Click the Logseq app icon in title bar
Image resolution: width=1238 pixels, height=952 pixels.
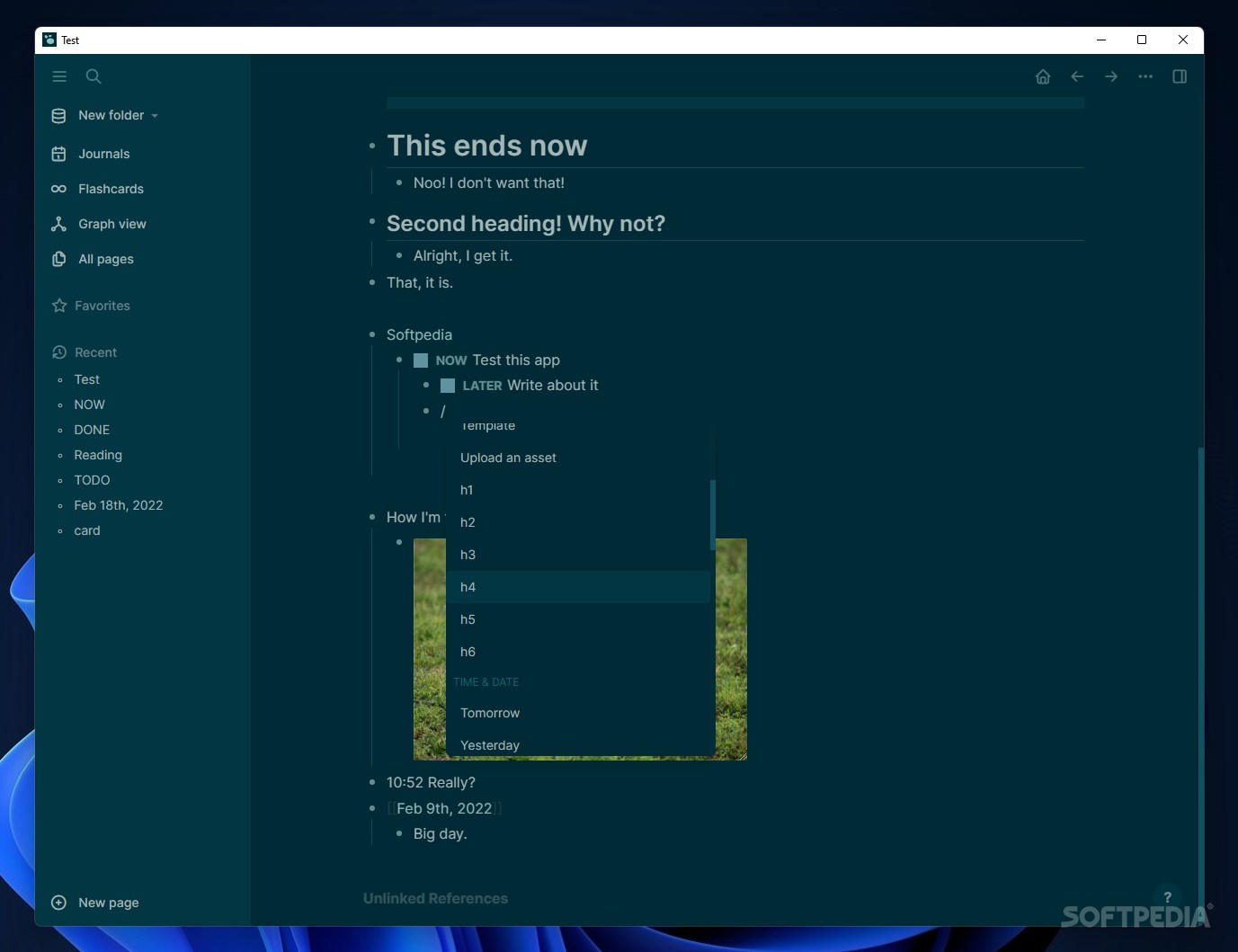point(49,40)
